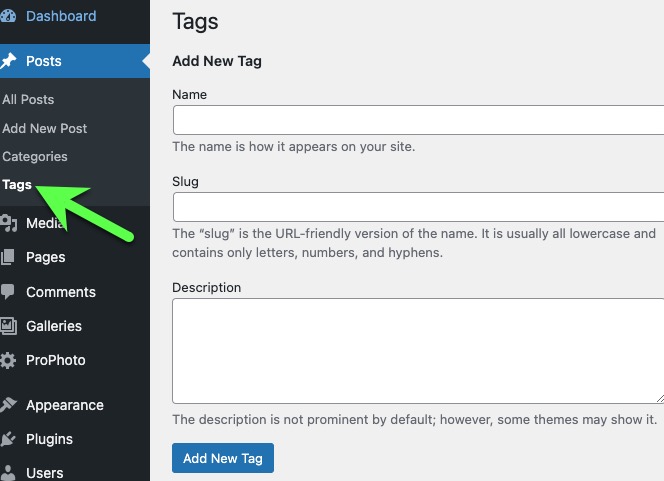Click the Comments speech bubble icon

(8, 292)
